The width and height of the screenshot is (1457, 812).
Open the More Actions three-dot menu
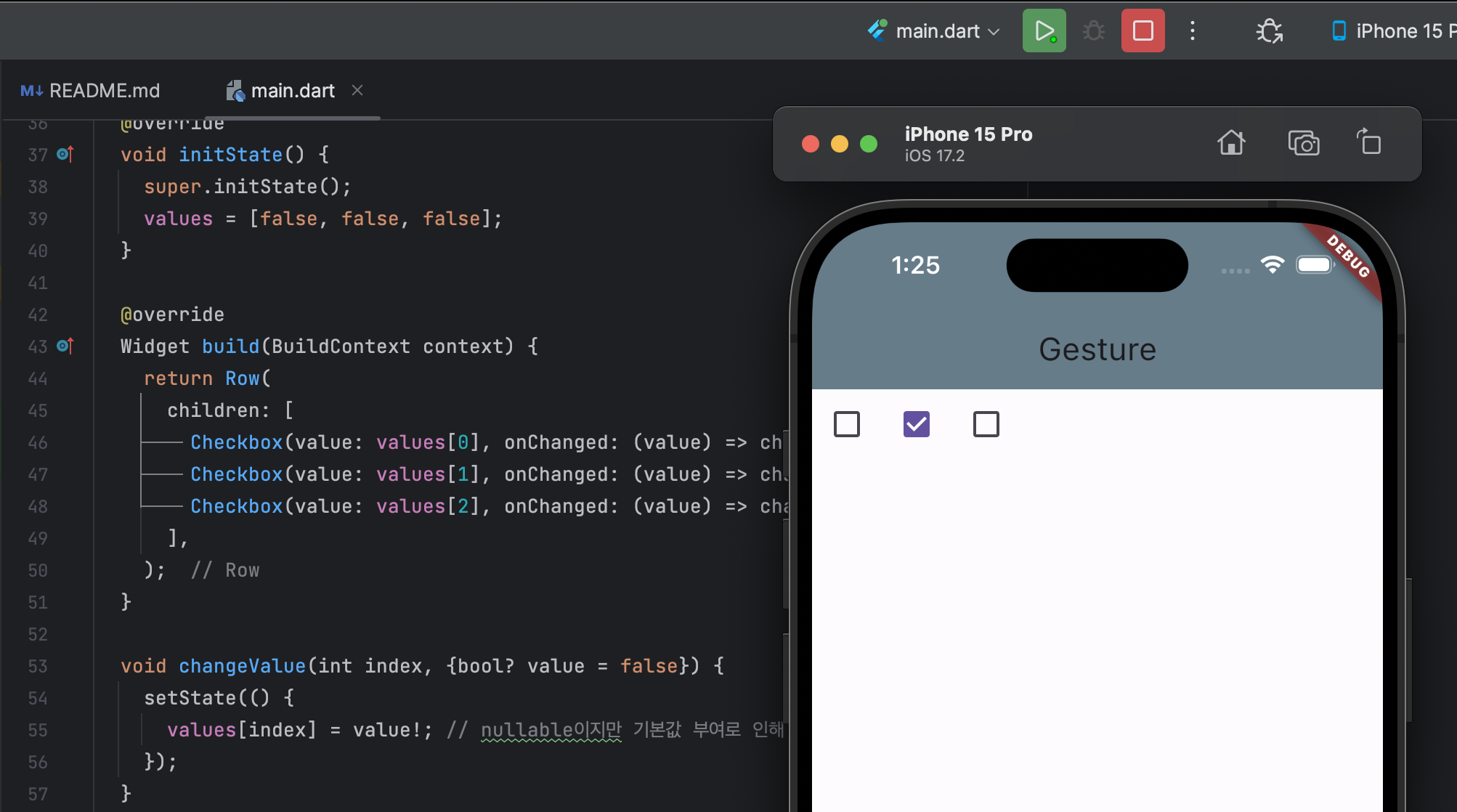[x=1193, y=31]
